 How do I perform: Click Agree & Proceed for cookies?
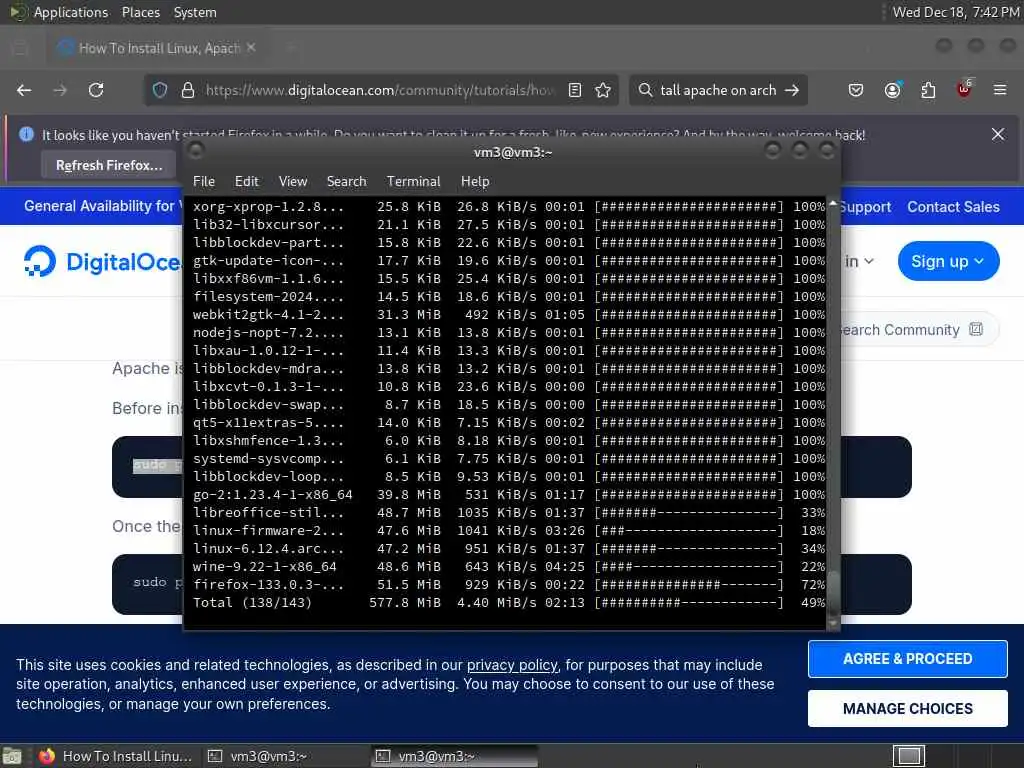[908, 659]
